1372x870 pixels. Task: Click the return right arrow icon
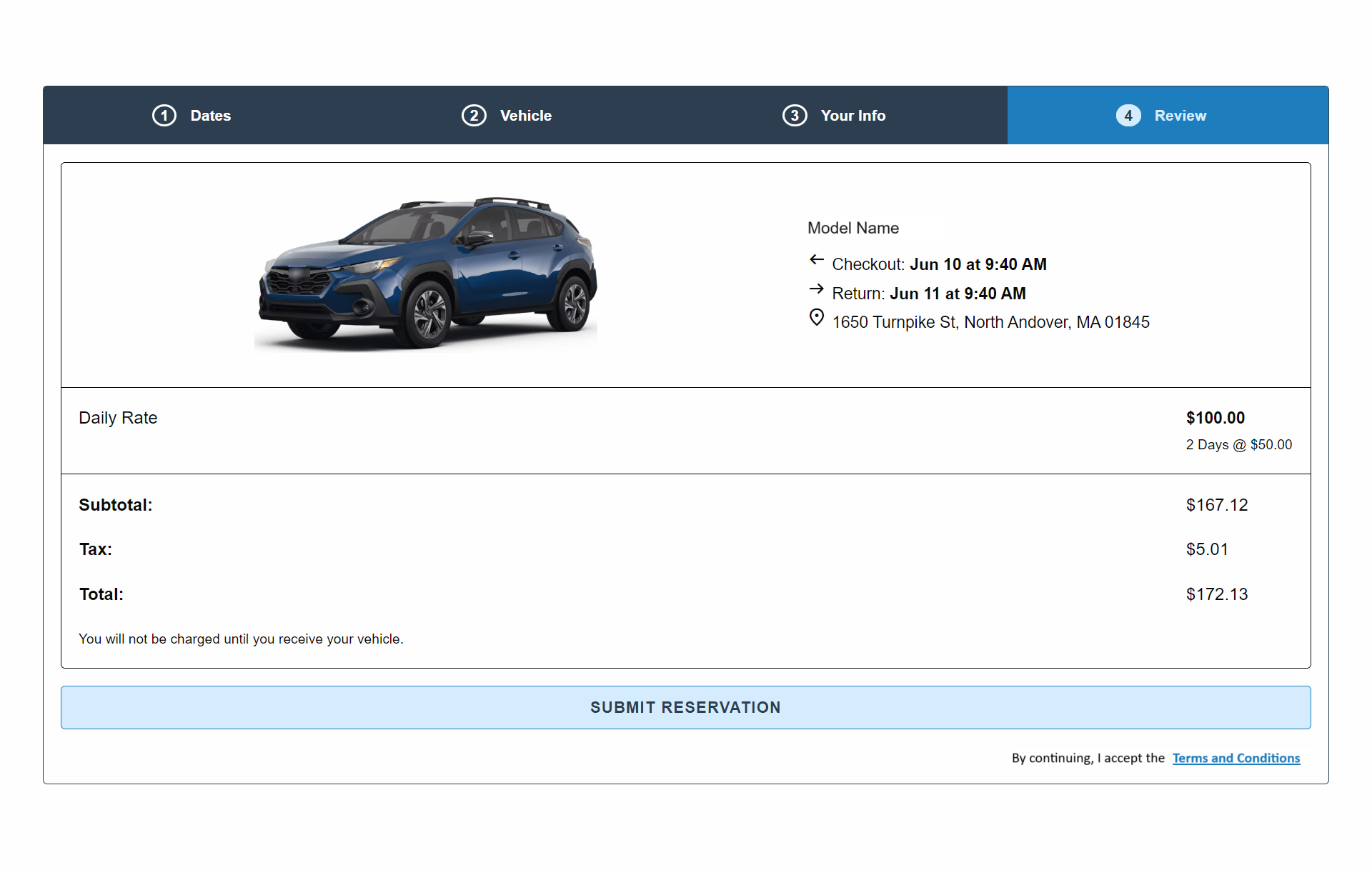tap(817, 289)
